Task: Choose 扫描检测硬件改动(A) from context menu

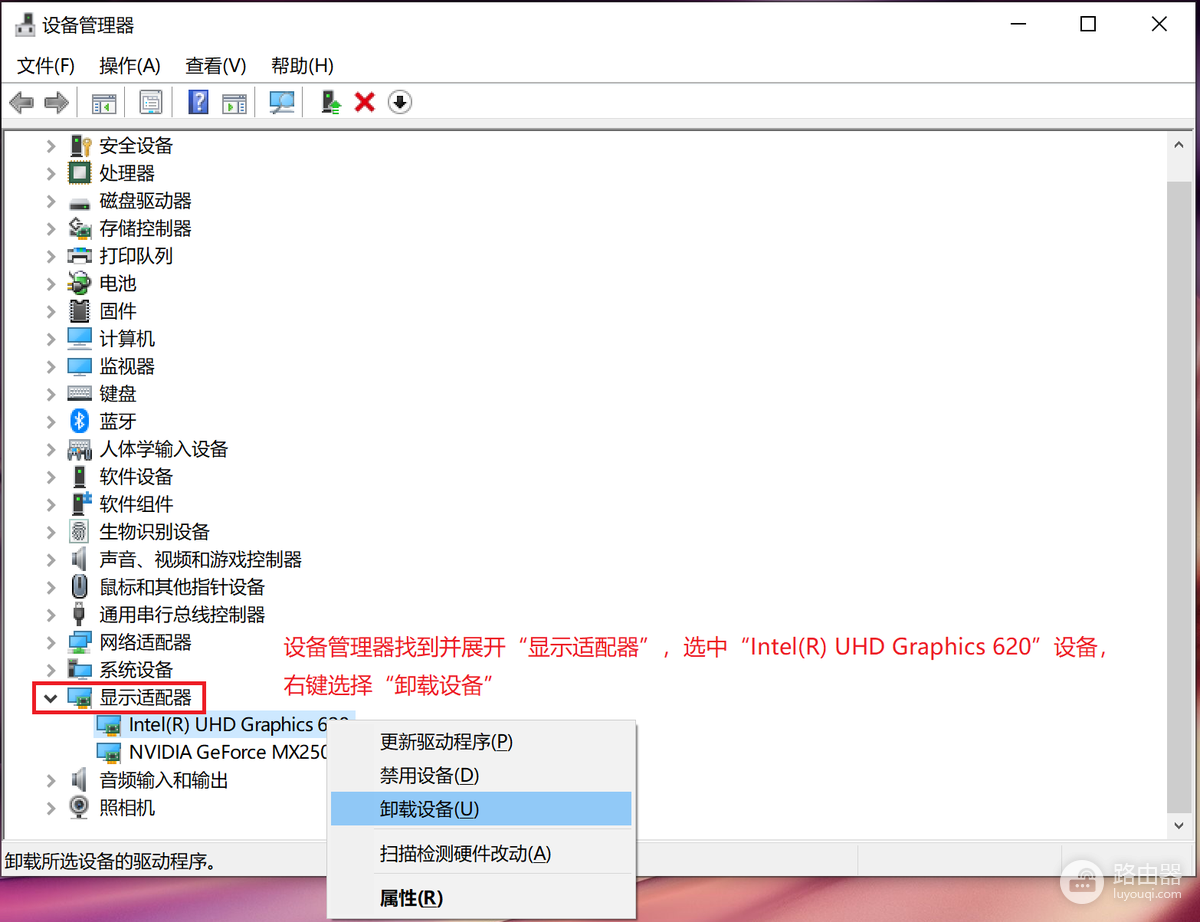Action: click(481, 854)
